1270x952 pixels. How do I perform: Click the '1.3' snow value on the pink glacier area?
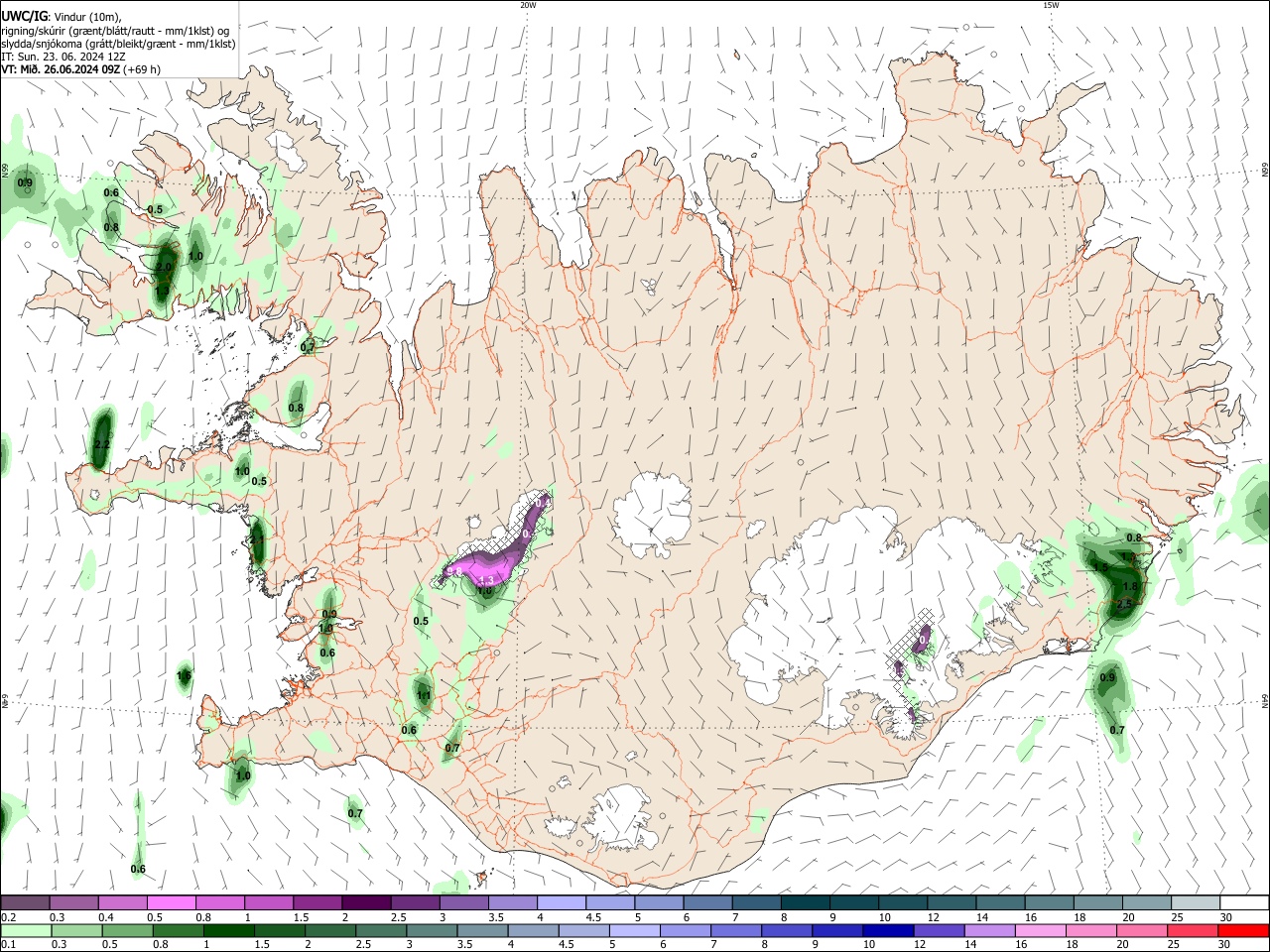point(486,580)
